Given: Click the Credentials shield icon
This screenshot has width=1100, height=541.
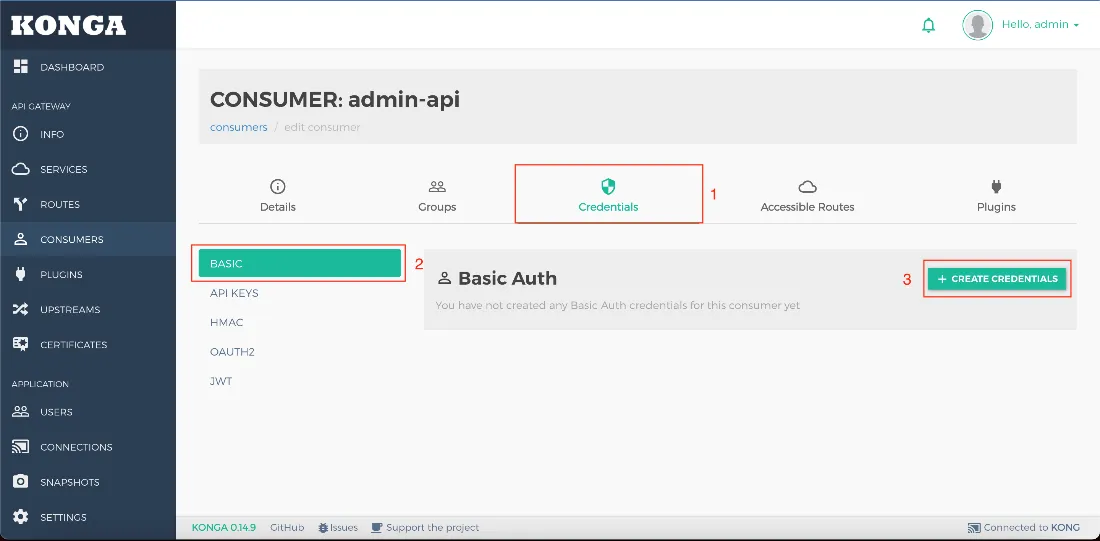Looking at the screenshot, I should (608, 186).
